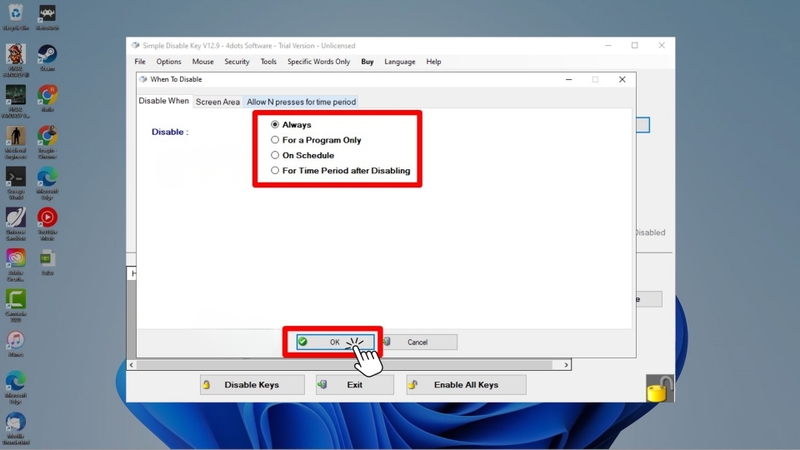Click Enable All Keys button
This screenshot has height=450, width=800.
click(x=466, y=385)
